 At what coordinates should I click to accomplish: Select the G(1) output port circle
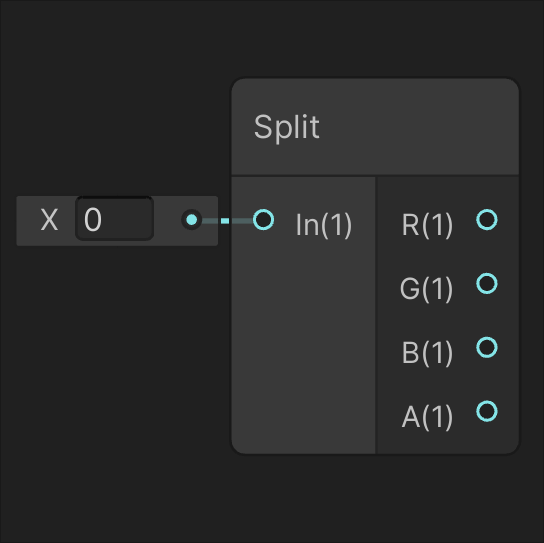pos(487,283)
